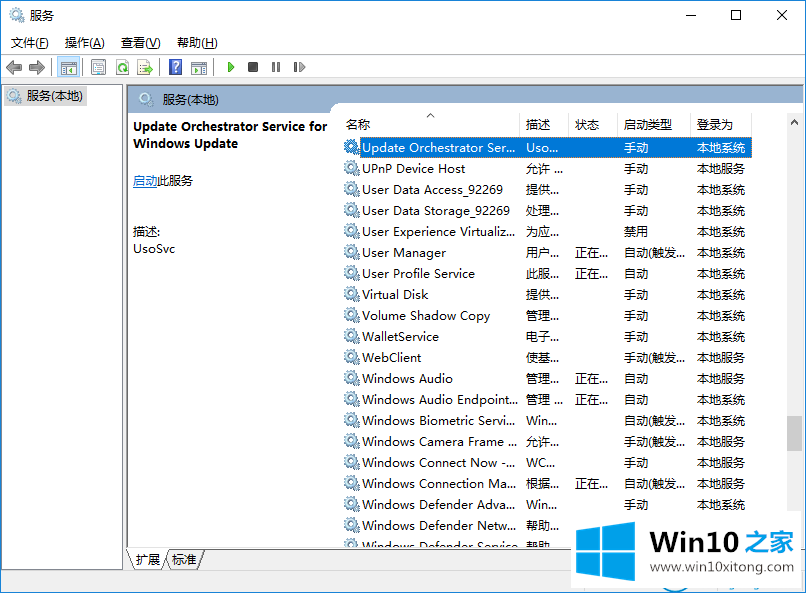This screenshot has width=806, height=593.
Task: Click the Back arrow toolbar icon
Action: 14,67
